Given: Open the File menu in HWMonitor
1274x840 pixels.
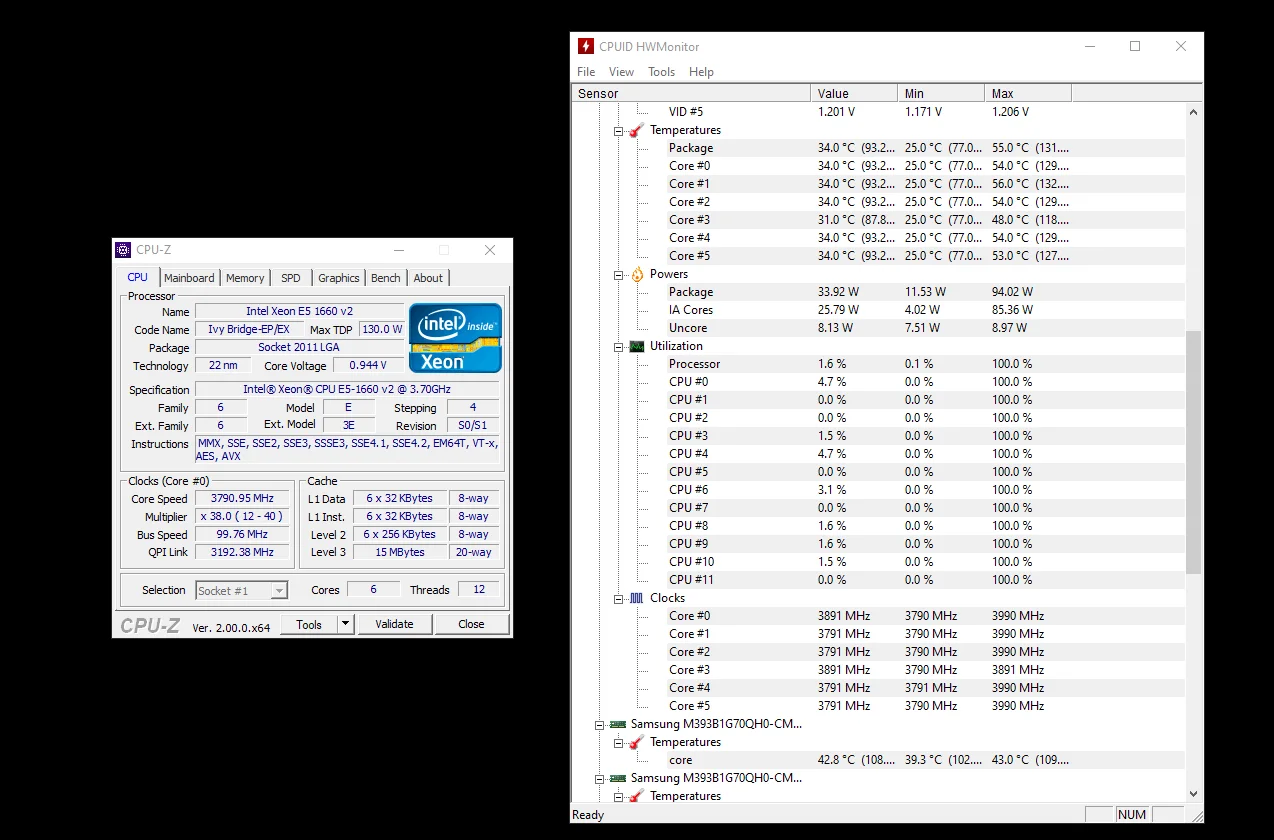Looking at the screenshot, I should click(586, 72).
